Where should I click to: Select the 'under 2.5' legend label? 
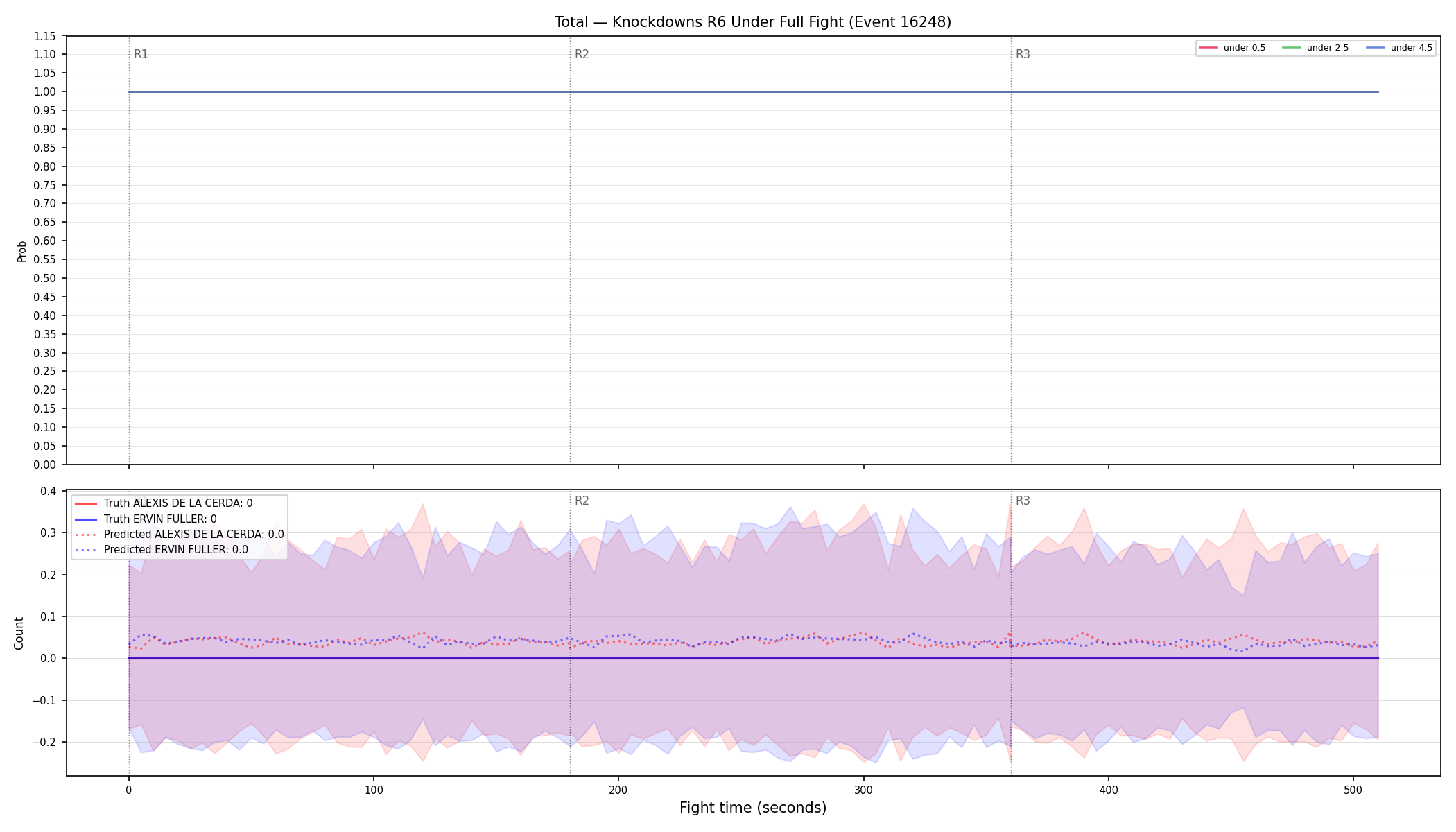(x=1328, y=48)
